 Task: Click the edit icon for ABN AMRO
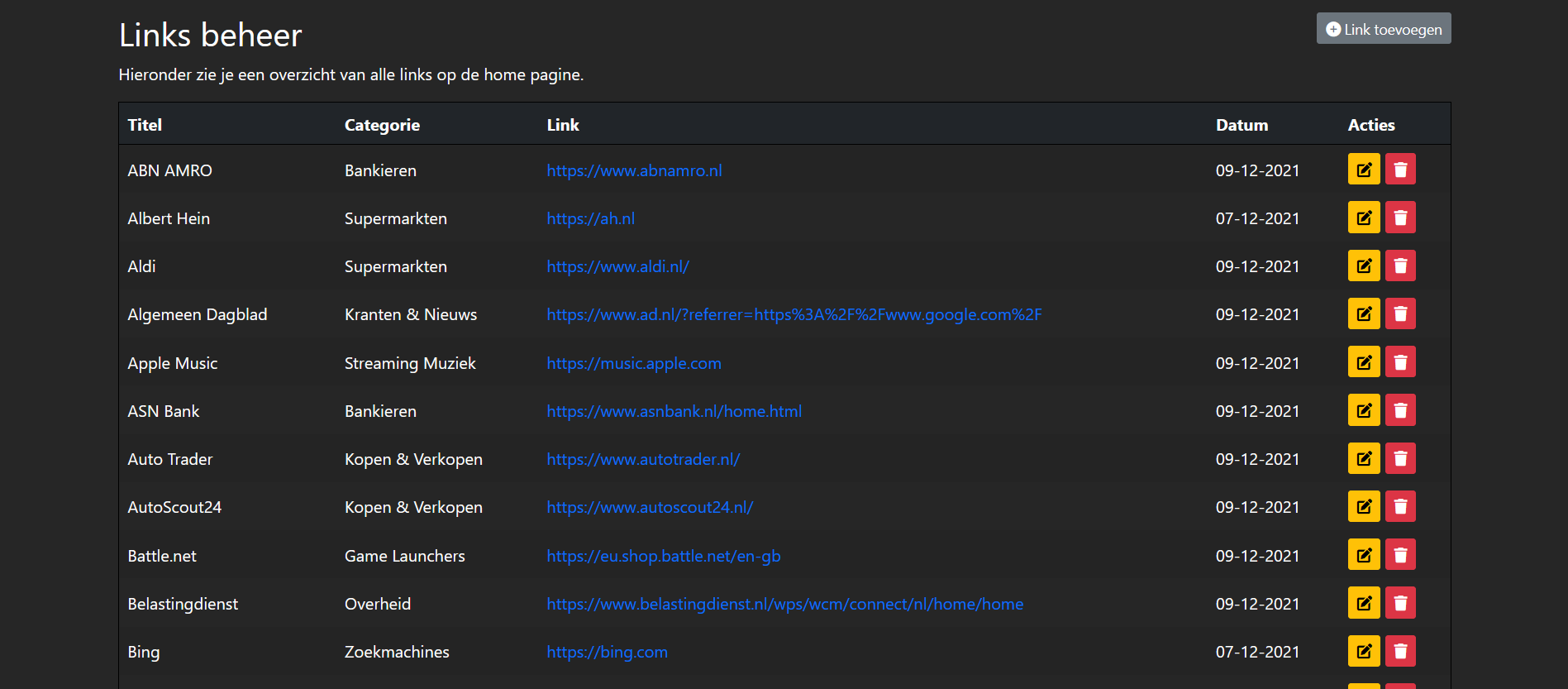[x=1364, y=170]
